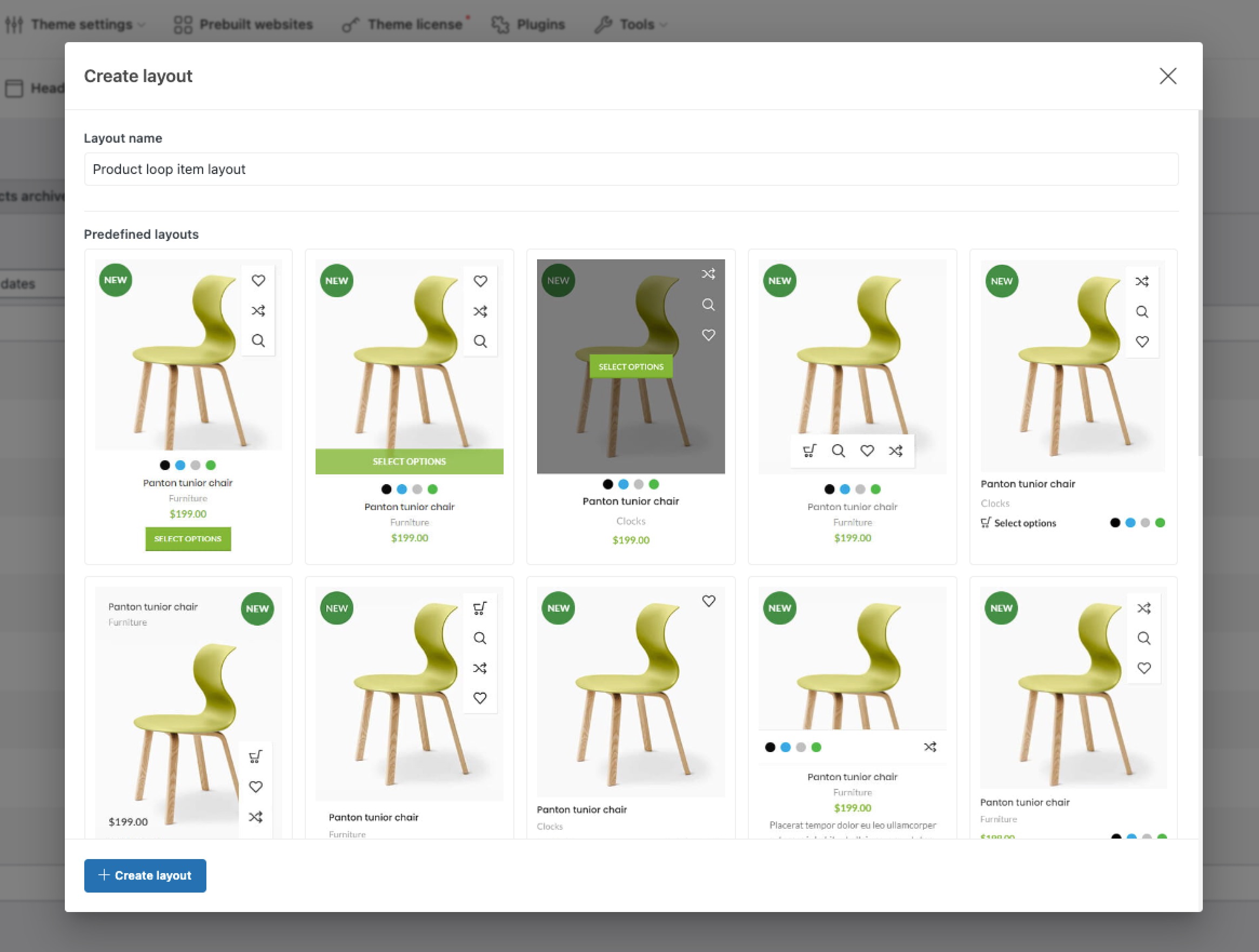
Task: Click heart icon in fifth layout card
Action: click(1142, 341)
